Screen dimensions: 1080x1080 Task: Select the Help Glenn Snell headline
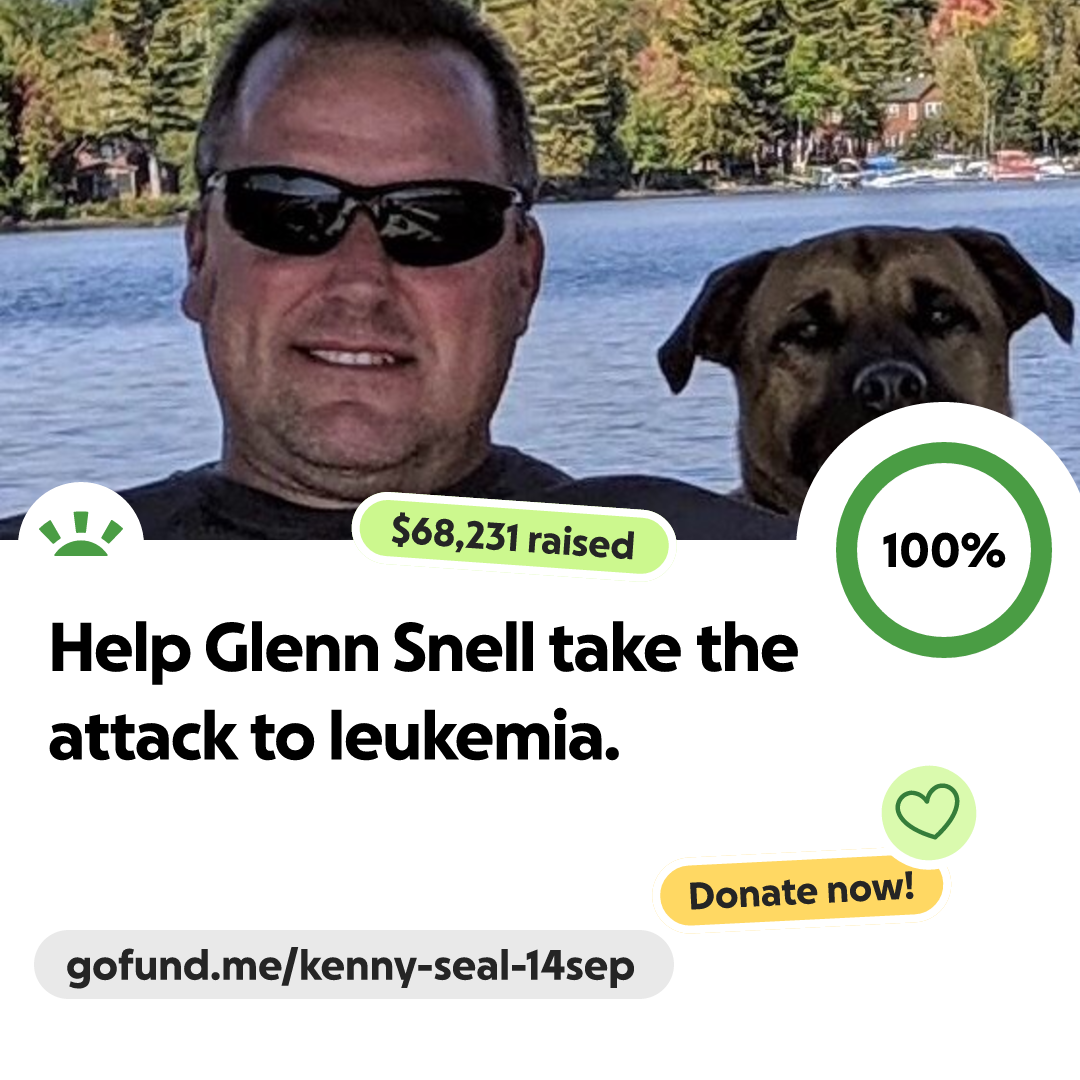pyautogui.click(x=424, y=692)
